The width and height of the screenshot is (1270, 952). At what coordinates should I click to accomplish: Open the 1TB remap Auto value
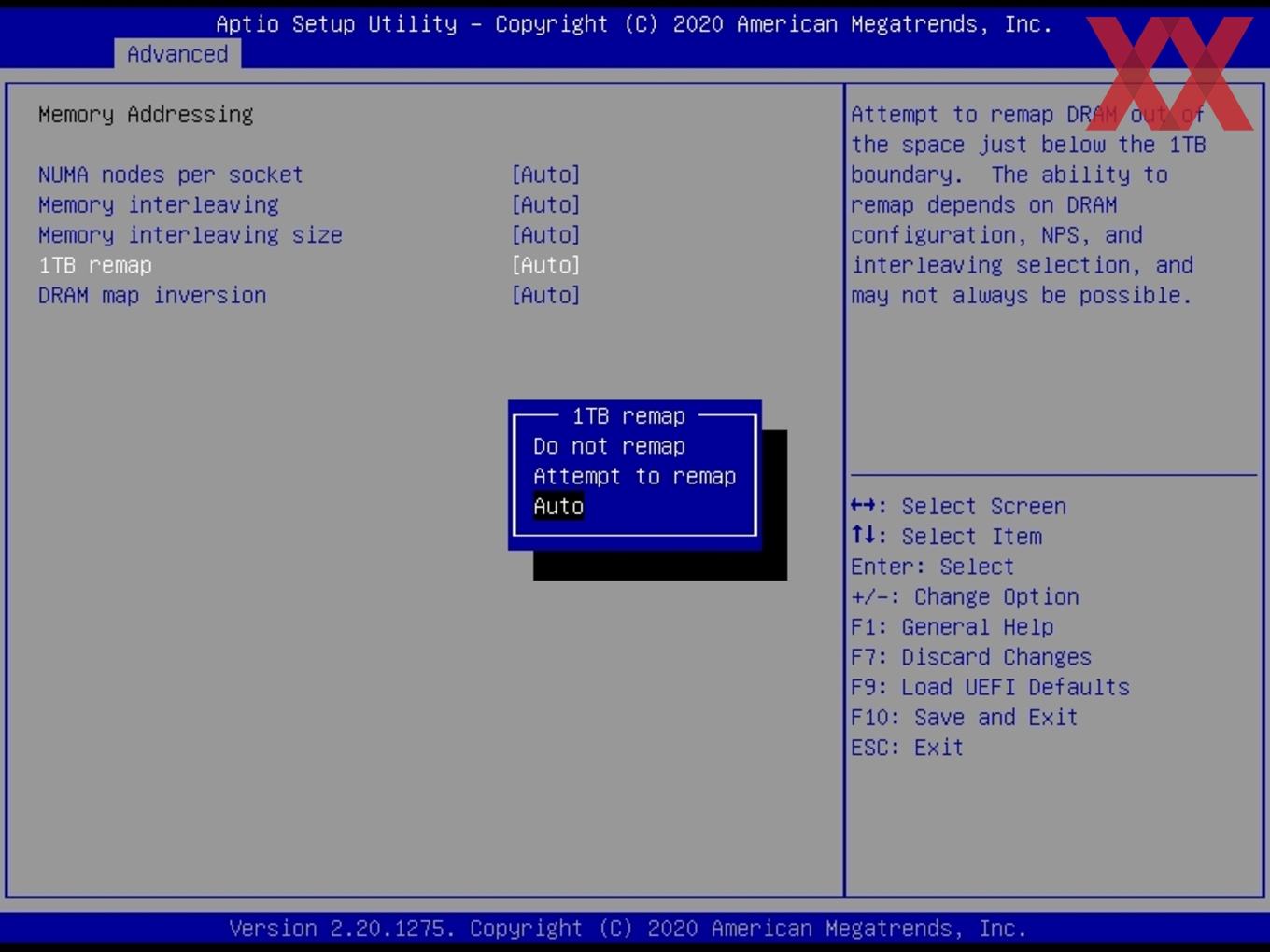pos(546,265)
